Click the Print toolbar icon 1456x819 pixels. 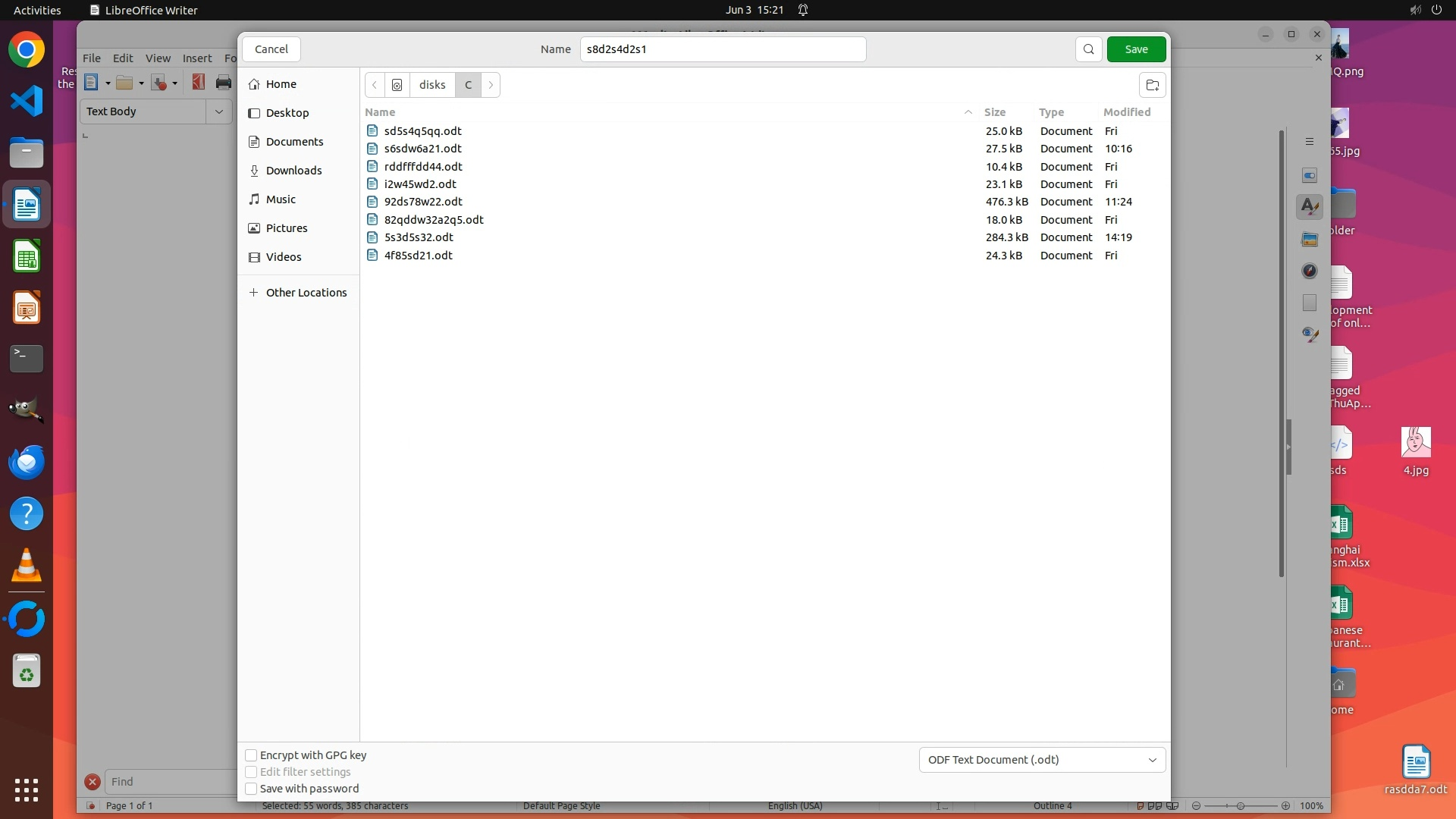coord(223,83)
